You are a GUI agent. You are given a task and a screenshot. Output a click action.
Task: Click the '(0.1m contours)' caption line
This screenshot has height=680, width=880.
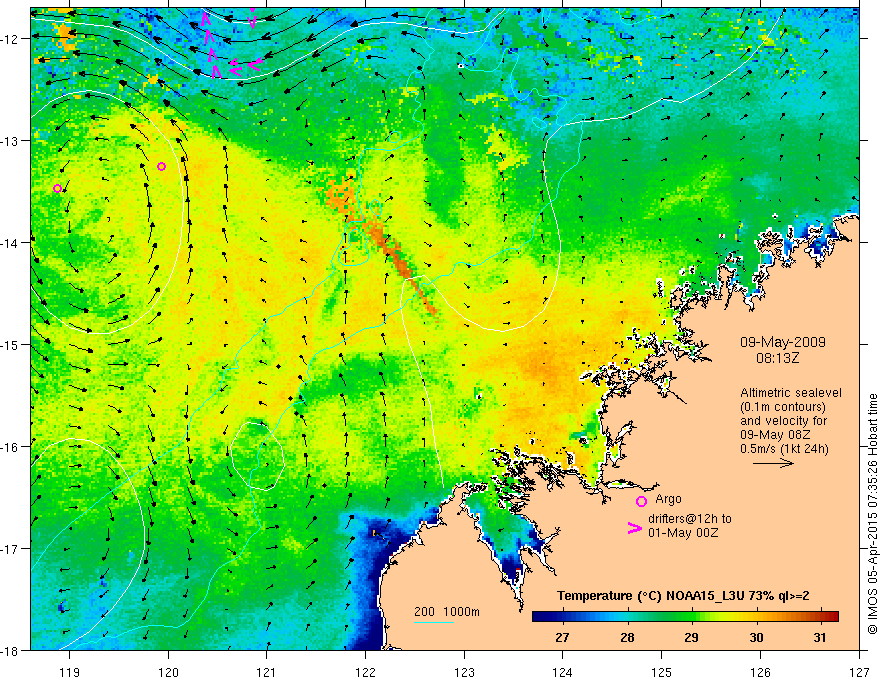coord(783,407)
